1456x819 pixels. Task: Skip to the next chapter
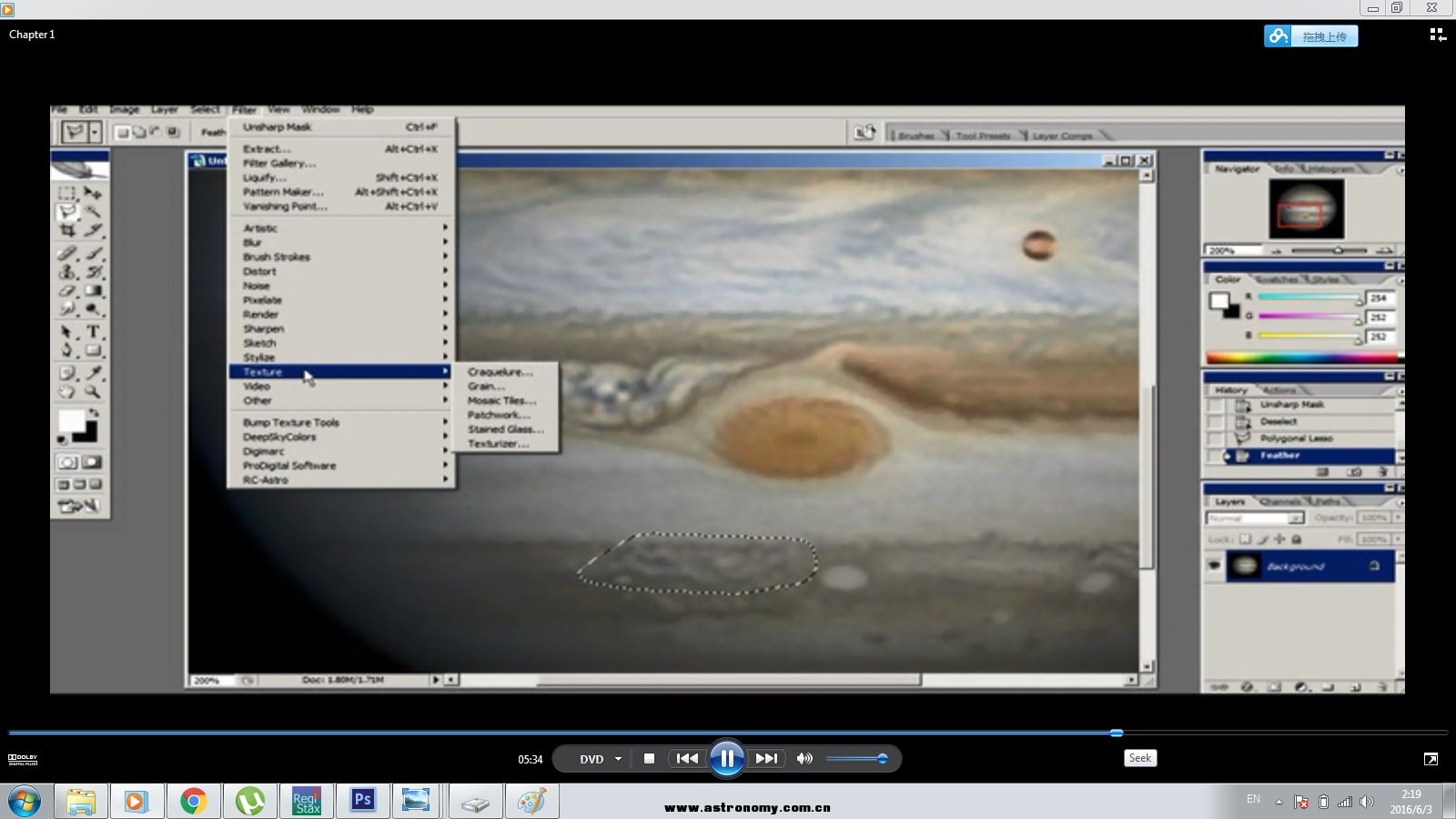tap(767, 759)
